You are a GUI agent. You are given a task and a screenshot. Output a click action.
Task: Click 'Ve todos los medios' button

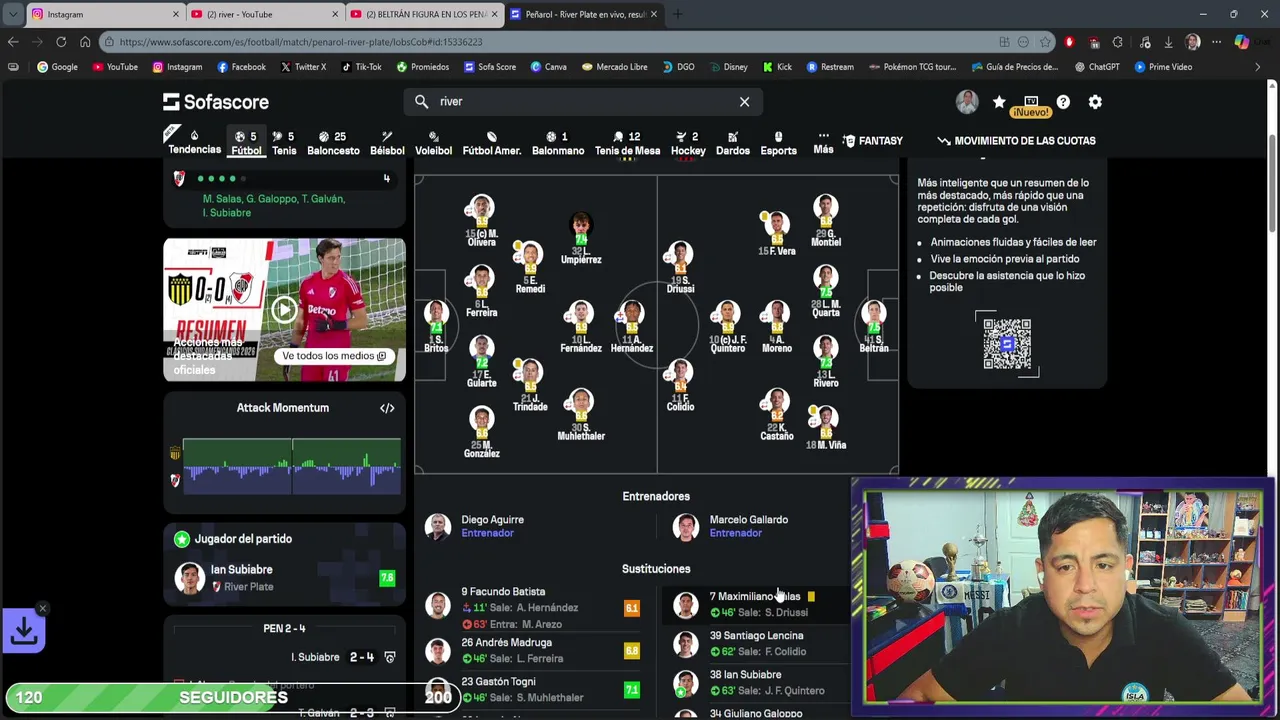[x=333, y=356]
